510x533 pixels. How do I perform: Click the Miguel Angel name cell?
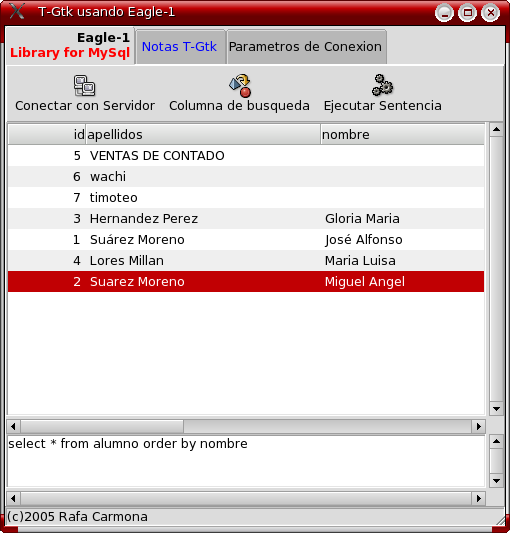click(364, 282)
